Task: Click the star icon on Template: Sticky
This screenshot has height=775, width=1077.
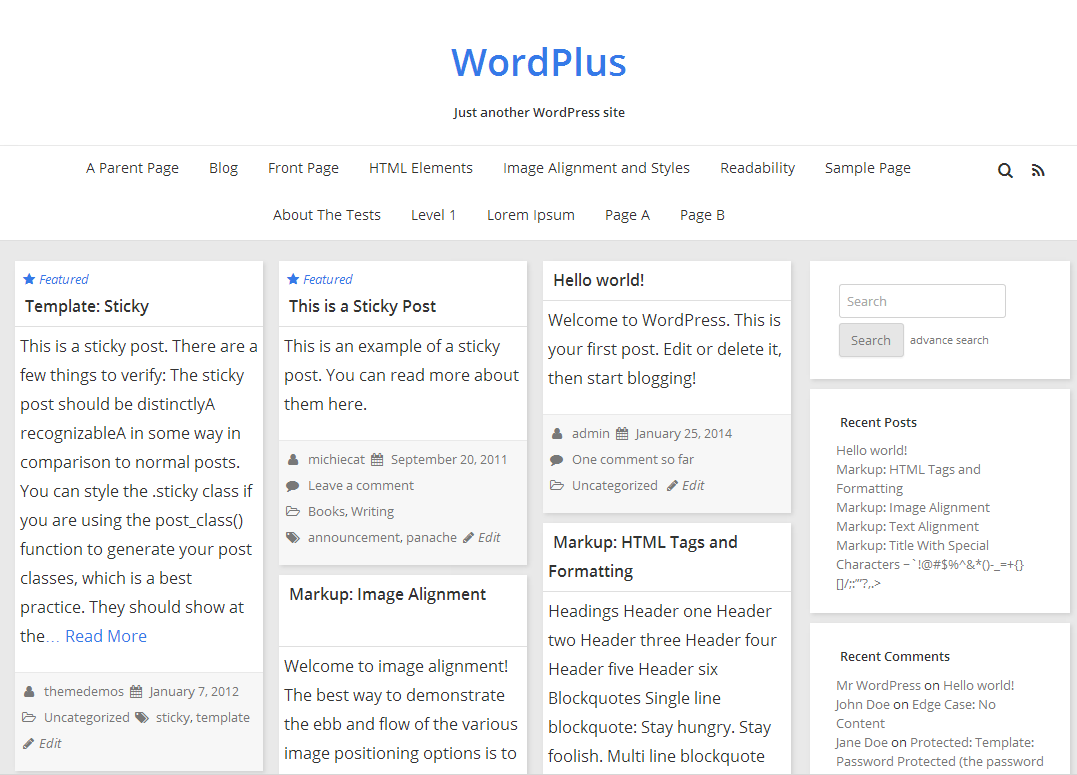Action: (29, 279)
